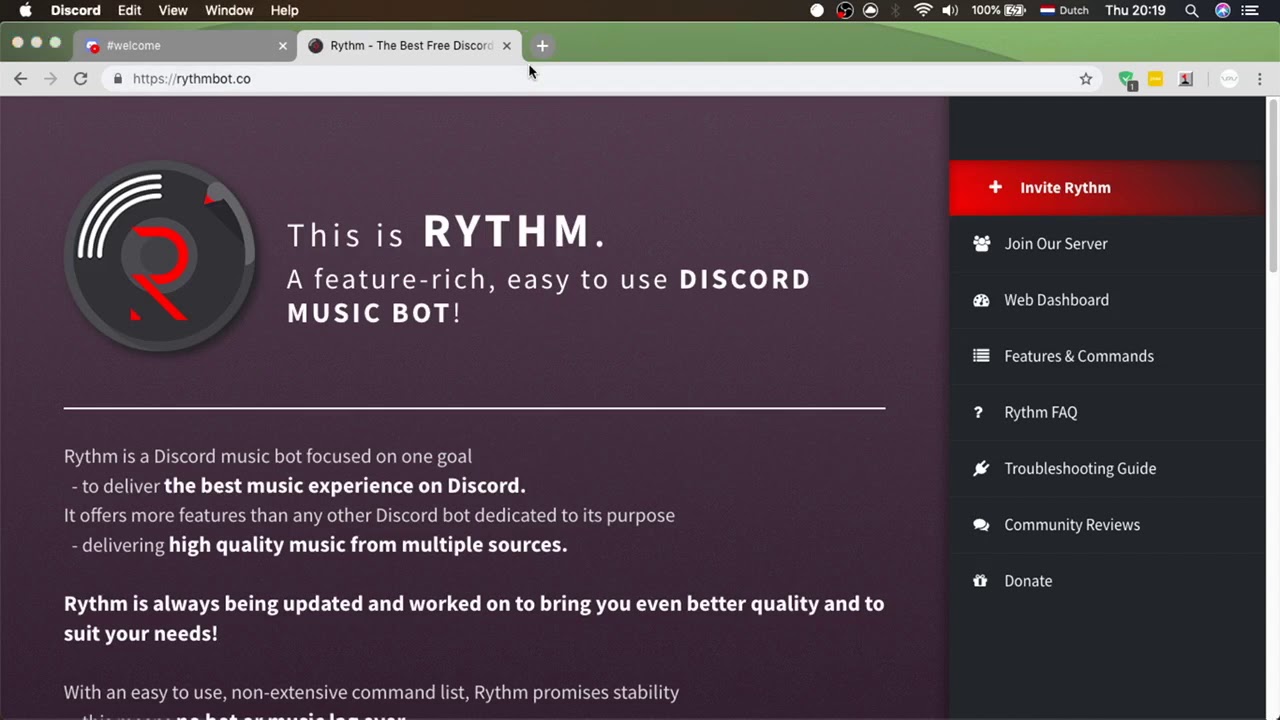Open the Discord menu in menu bar
Image resolution: width=1280 pixels, height=720 pixels.
pos(76,10)
